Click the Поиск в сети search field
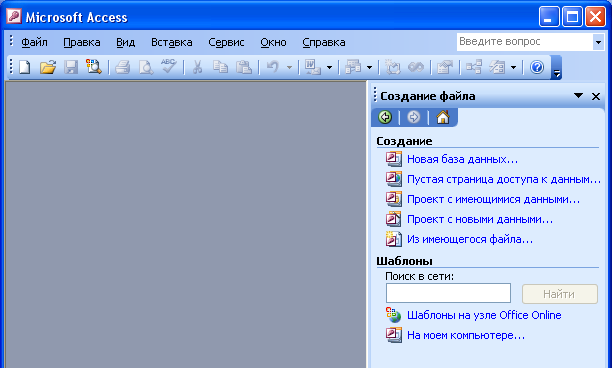 448,293
